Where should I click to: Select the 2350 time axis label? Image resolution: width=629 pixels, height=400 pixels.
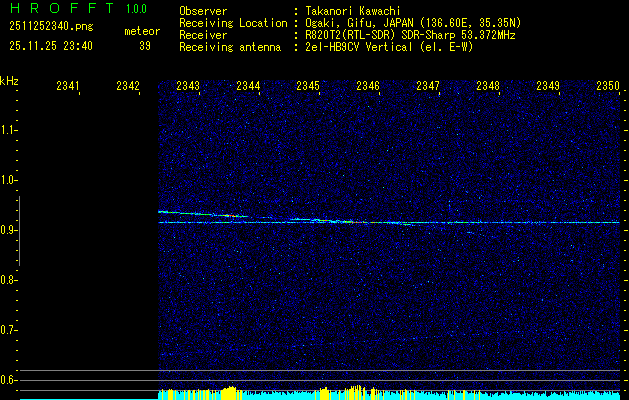point(607,87)
